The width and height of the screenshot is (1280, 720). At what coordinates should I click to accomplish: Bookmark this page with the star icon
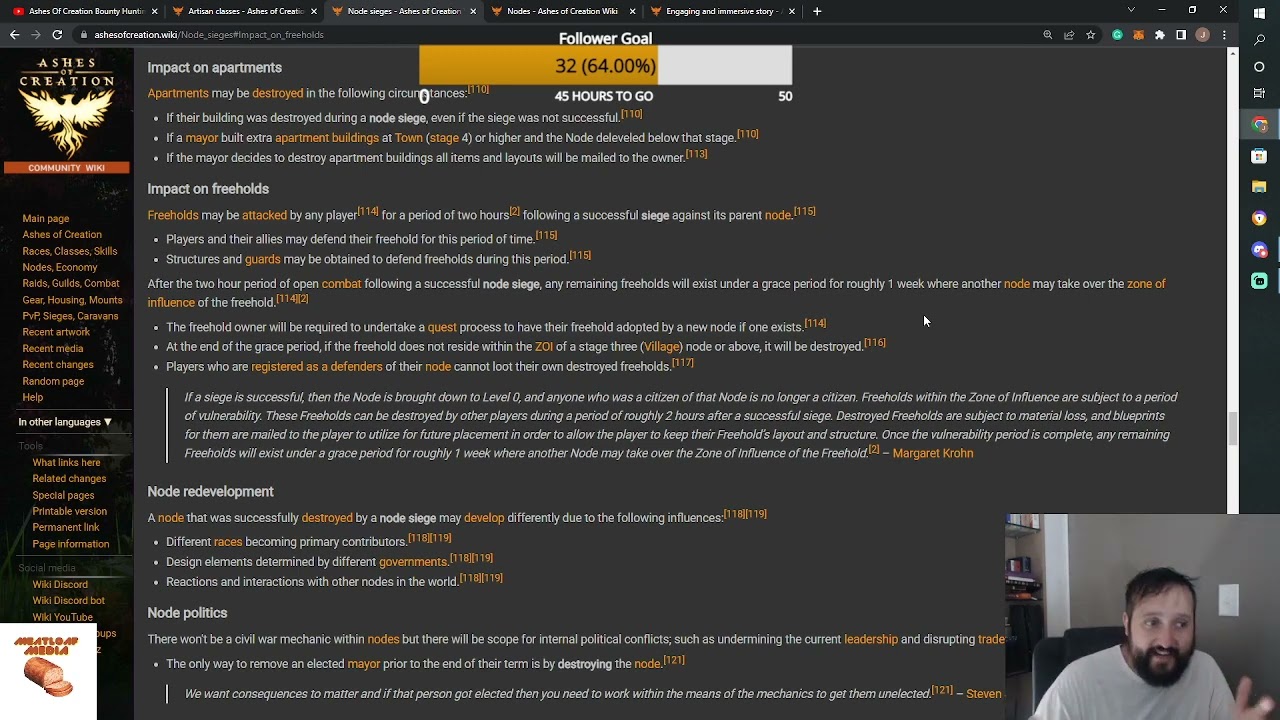(1091, 35)
